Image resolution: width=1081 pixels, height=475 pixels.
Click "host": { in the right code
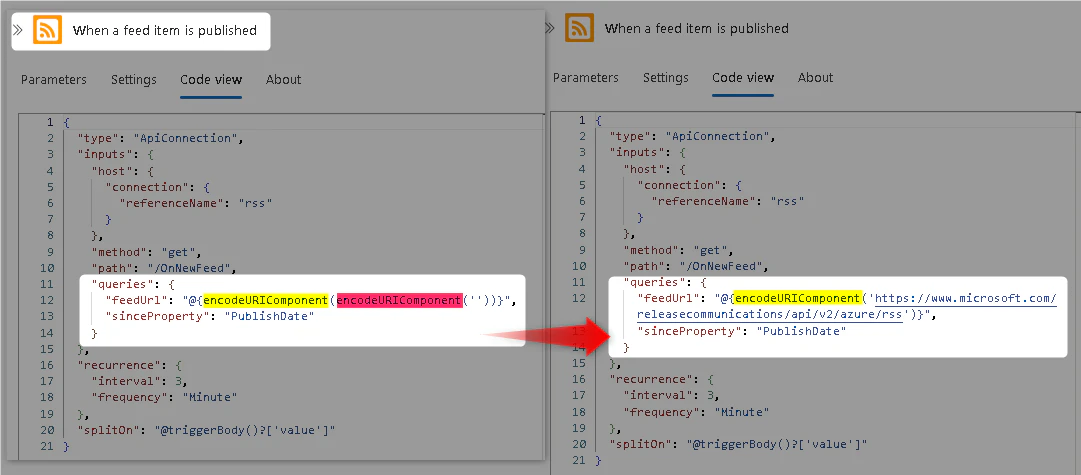tap(654, 169)
